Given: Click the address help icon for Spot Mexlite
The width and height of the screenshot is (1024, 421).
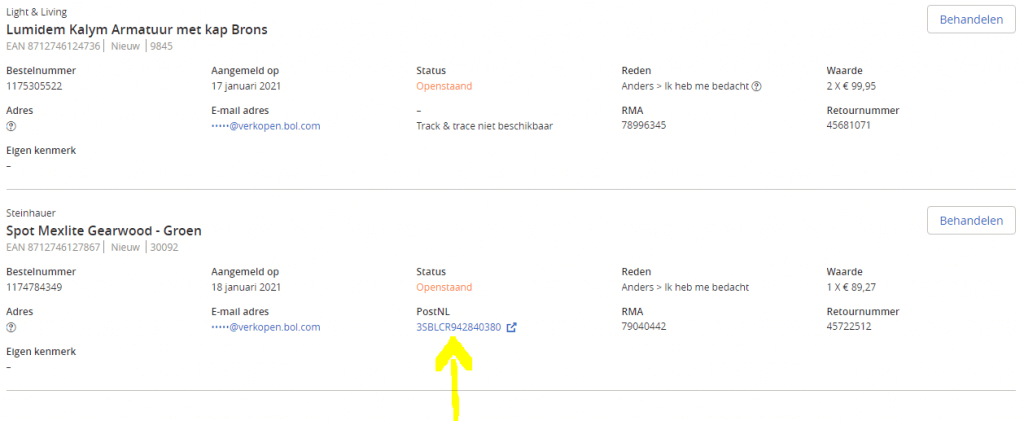Looking at the screenshot, I should pos(11,327).
